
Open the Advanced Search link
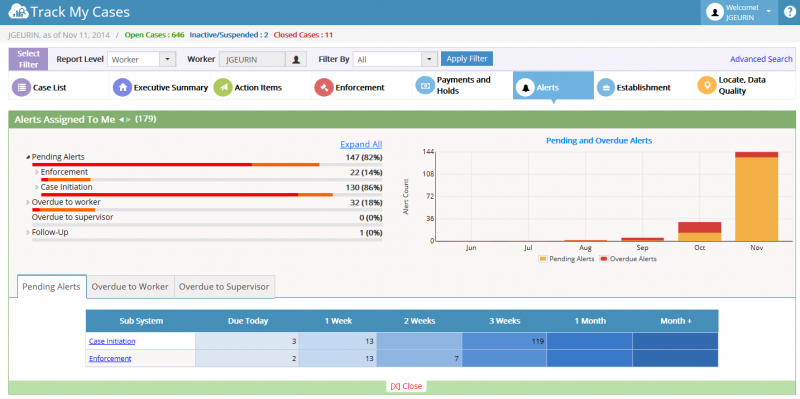pos(761,59)
